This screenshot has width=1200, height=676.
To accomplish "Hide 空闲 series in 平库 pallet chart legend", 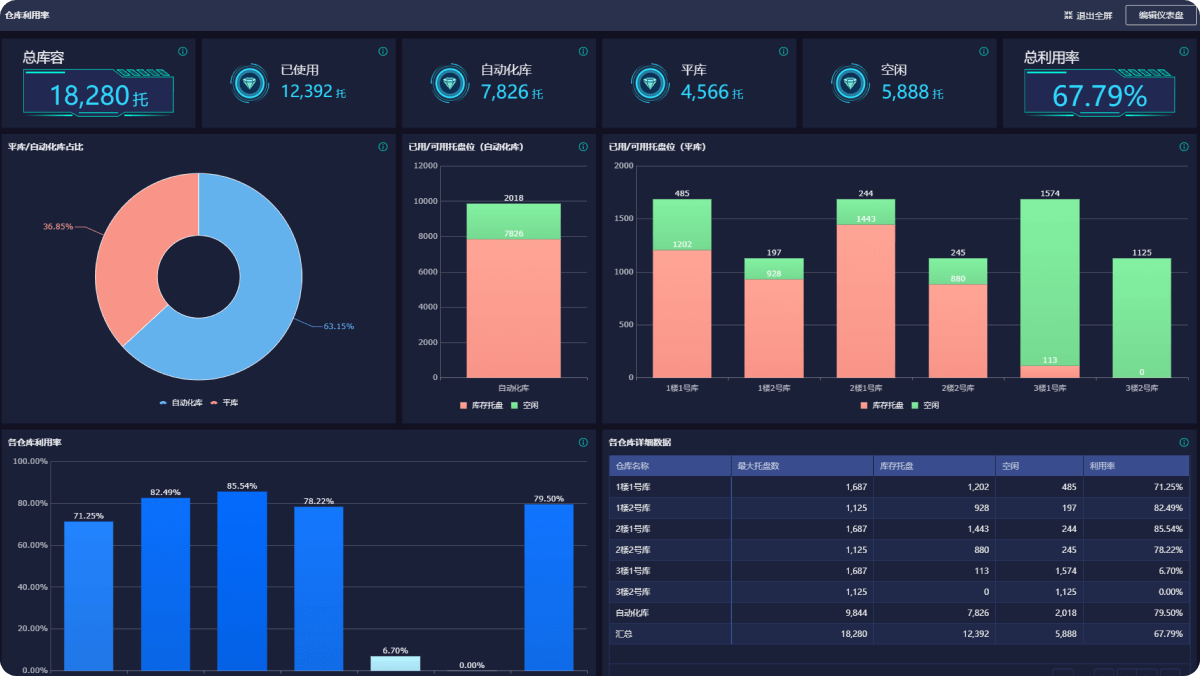I will click(x=925, y=405).
